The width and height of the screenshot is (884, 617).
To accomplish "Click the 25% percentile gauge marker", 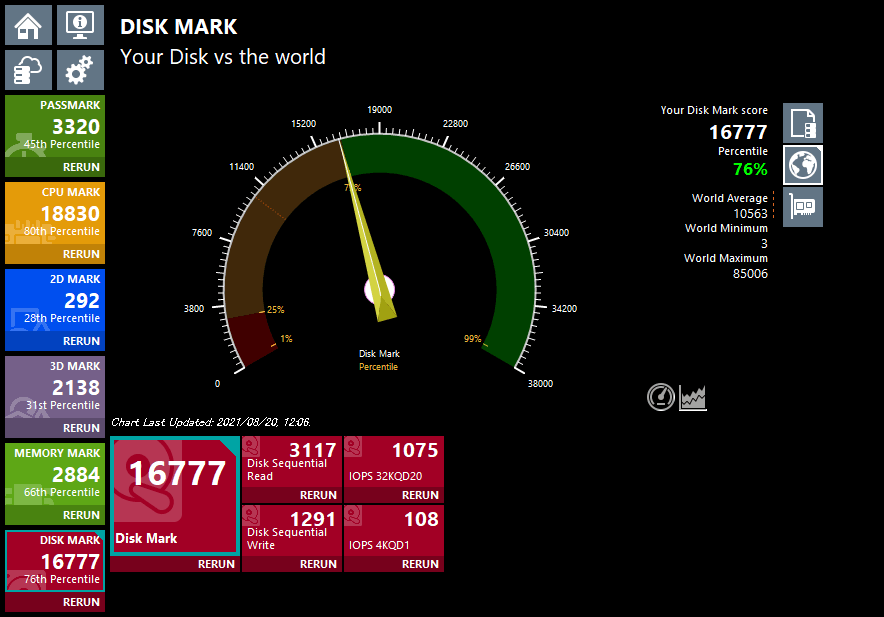I will pyautogui.click(x=276, y=310).
